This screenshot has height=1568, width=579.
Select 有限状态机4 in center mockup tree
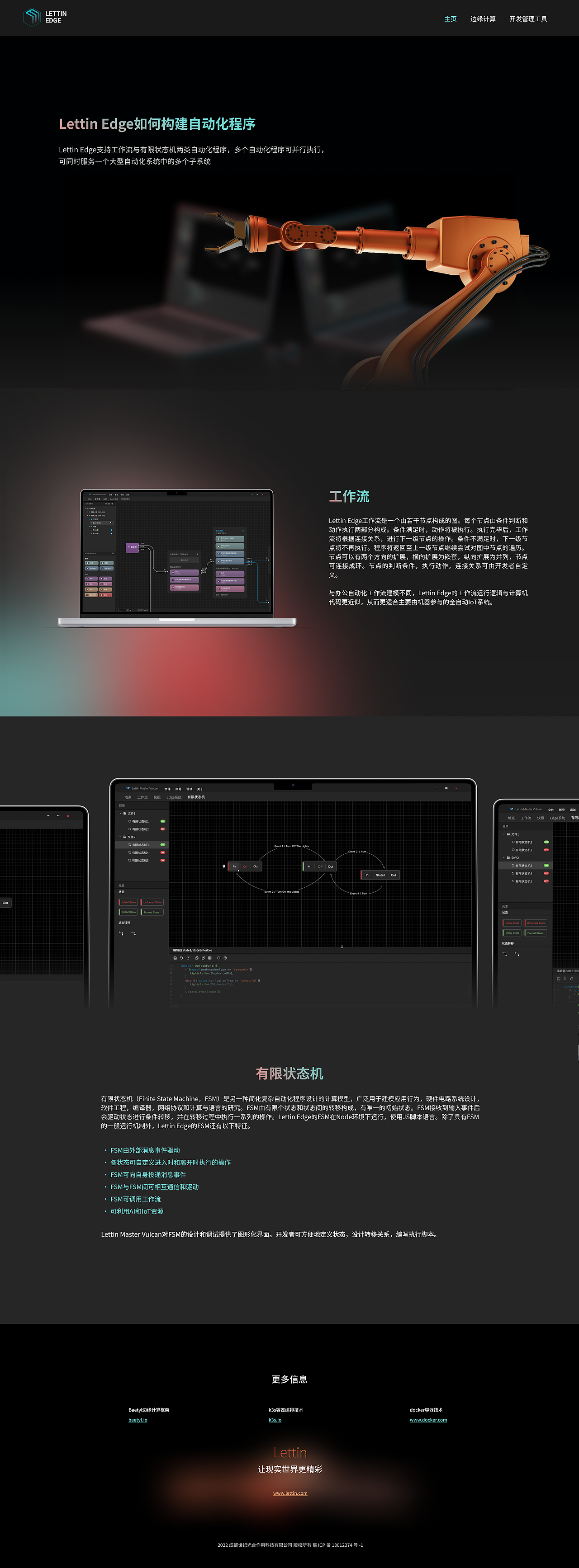(x=139, y=853)
